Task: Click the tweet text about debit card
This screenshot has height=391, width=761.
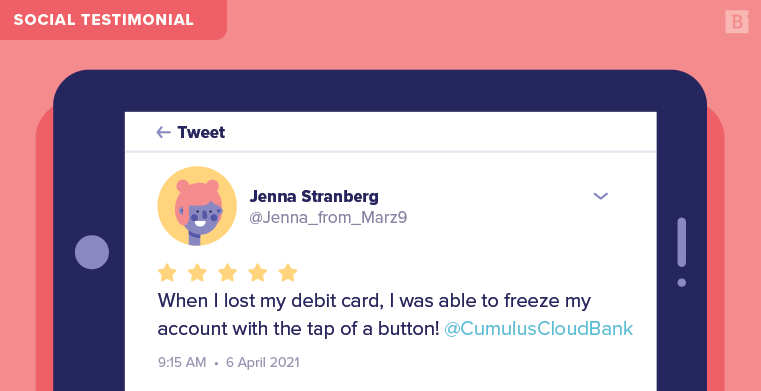Action: coord(374,314)
